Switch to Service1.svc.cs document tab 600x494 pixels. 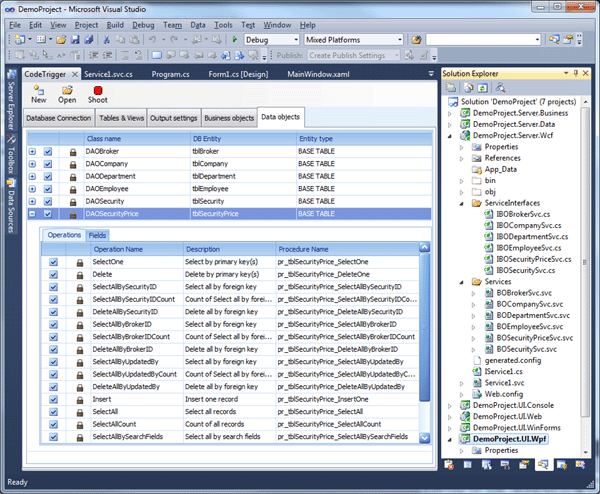pyautogui.click(x=108, y=74)
